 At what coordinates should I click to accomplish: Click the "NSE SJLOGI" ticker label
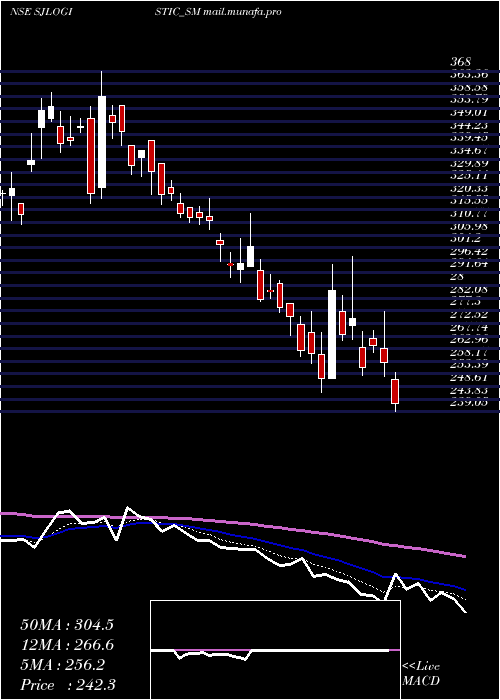coord(41,12)
